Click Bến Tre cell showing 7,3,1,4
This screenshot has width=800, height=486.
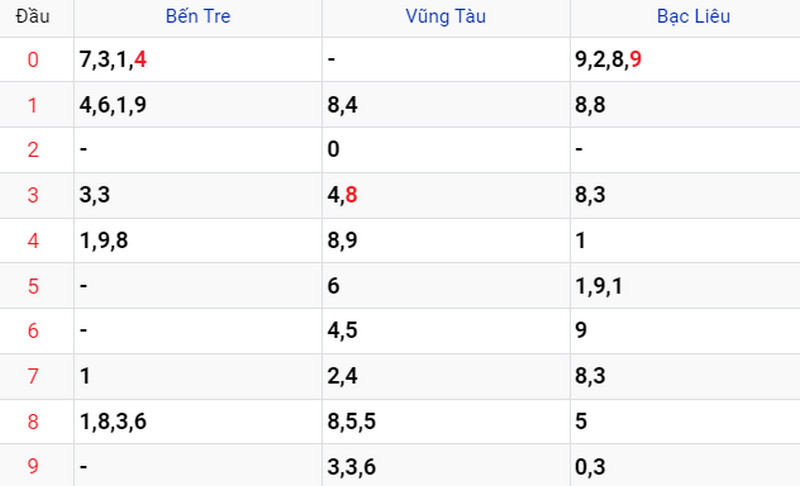198,60
